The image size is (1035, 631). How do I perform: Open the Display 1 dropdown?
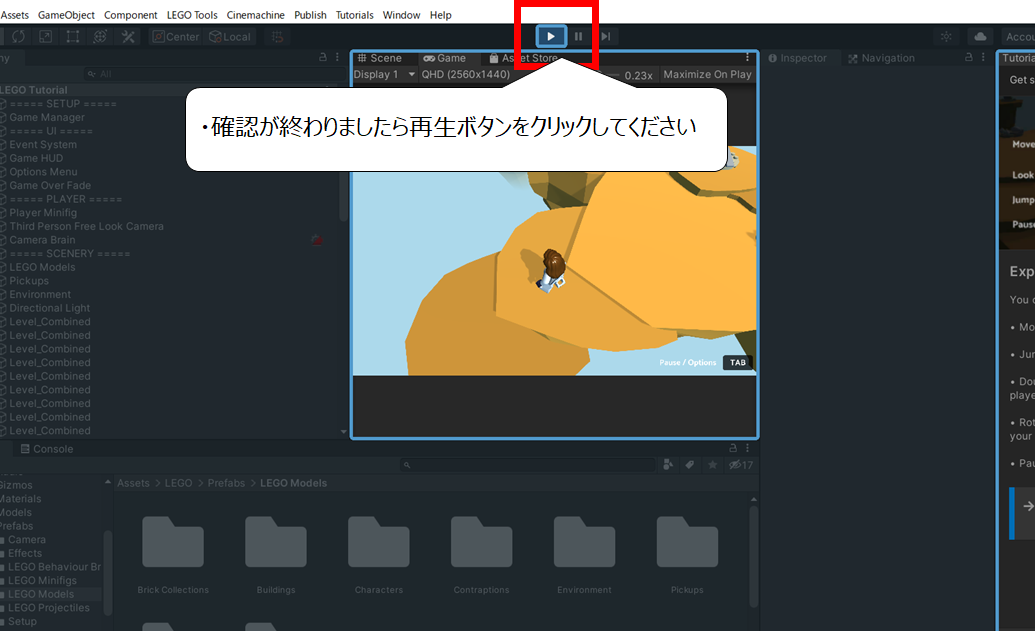384,75
